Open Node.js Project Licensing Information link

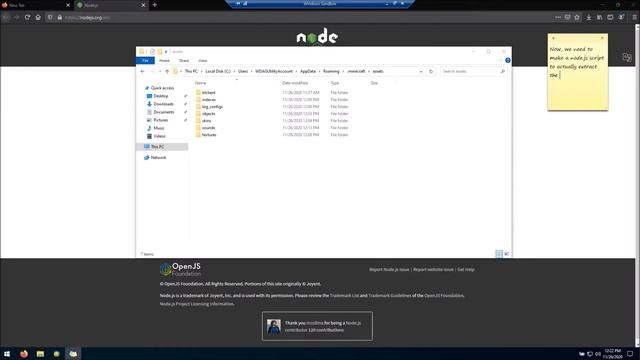(197, 304)
